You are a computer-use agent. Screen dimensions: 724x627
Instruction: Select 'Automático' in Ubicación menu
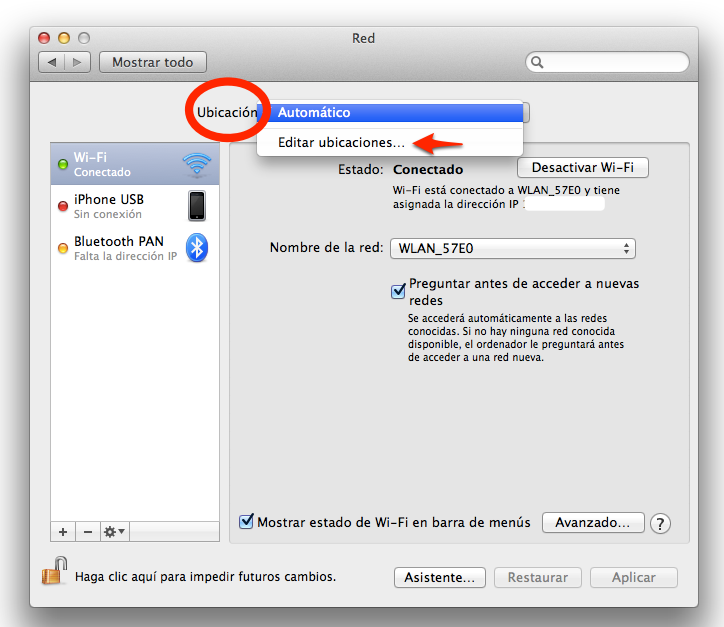click(390, 113)
